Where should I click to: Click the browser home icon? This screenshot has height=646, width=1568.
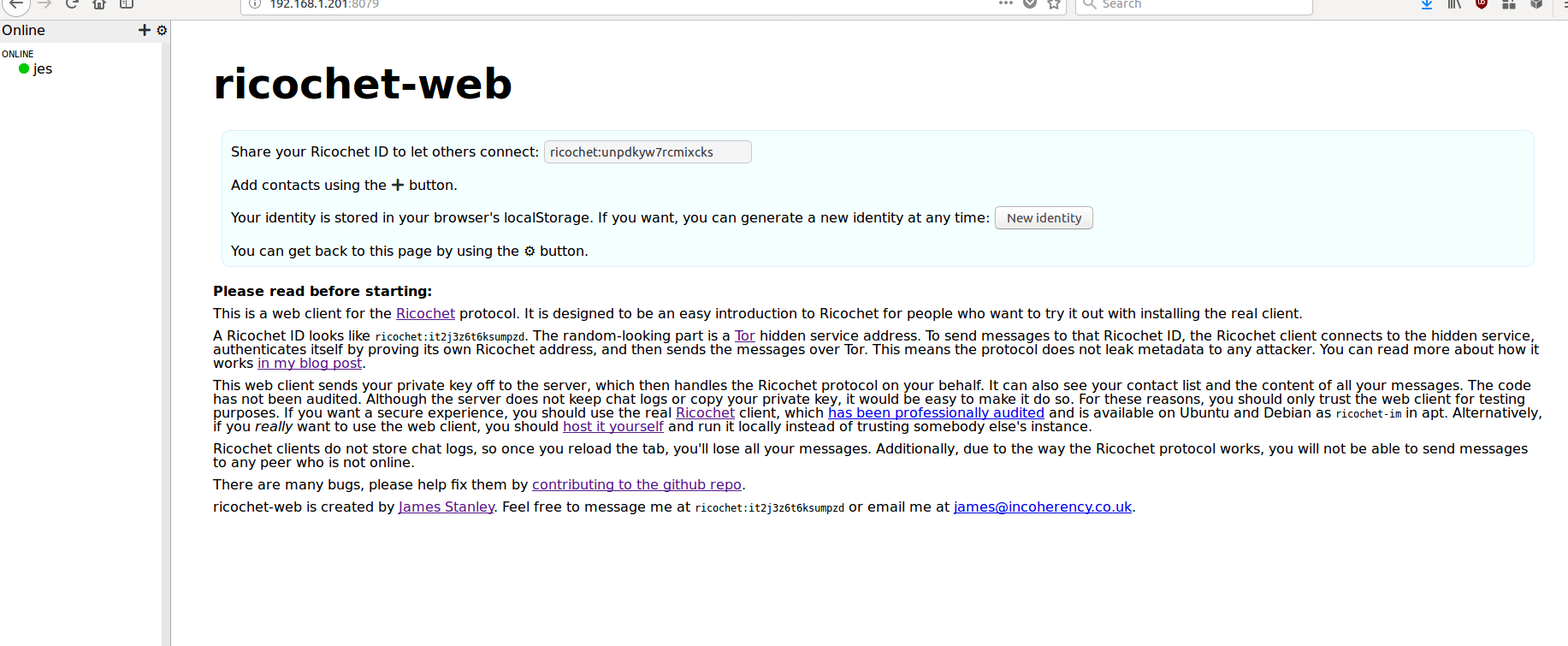pos(99,4)
